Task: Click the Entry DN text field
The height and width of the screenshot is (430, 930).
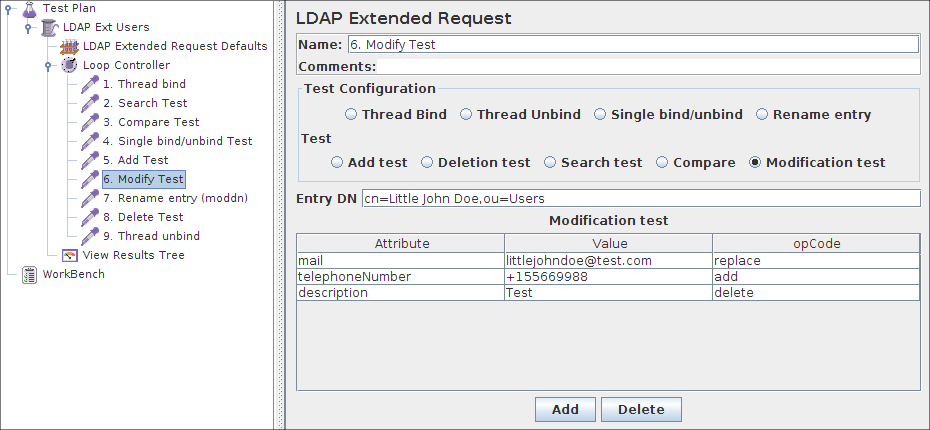Action: 640,198
